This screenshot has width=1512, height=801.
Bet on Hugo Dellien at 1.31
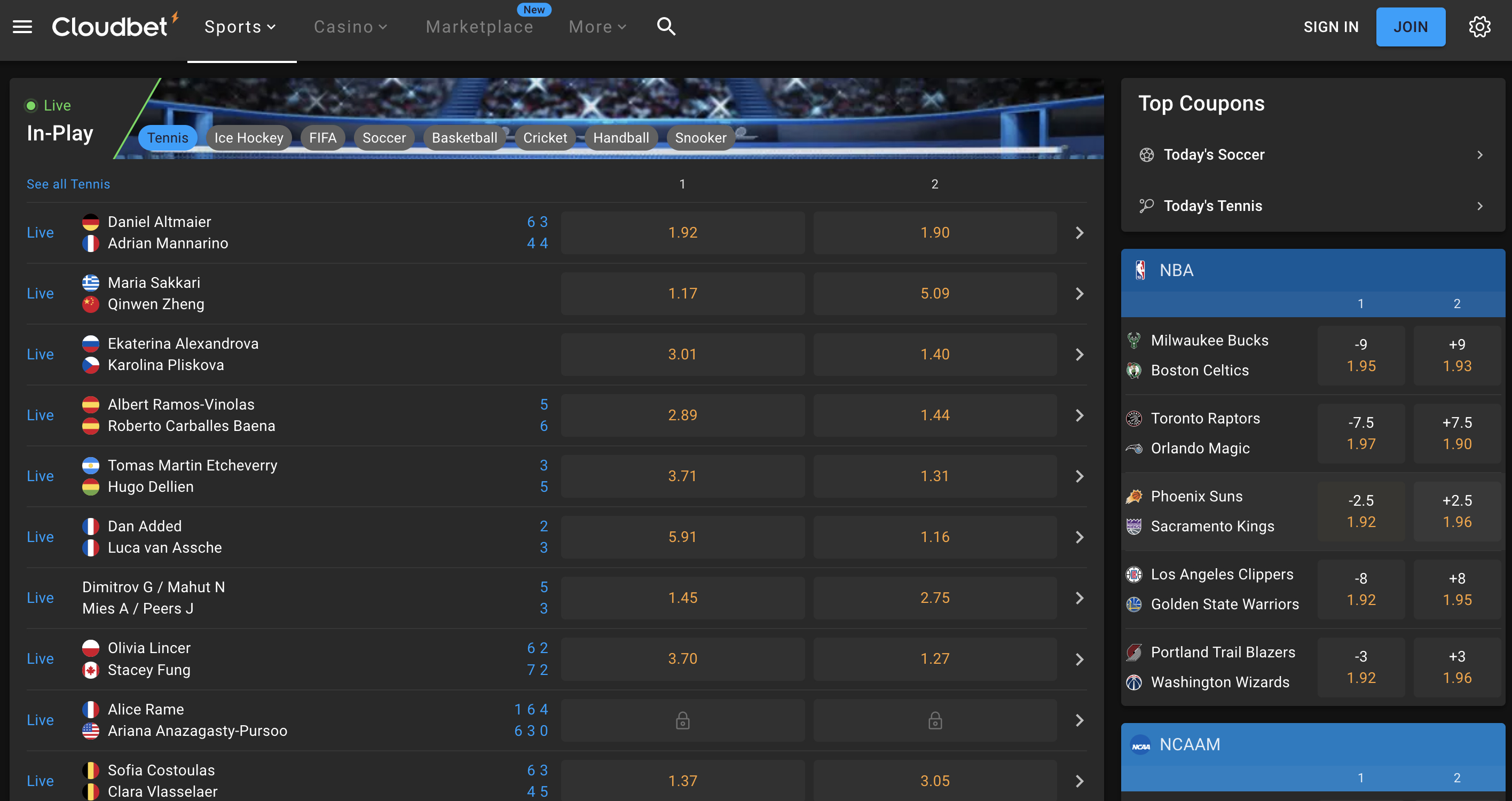935,476
